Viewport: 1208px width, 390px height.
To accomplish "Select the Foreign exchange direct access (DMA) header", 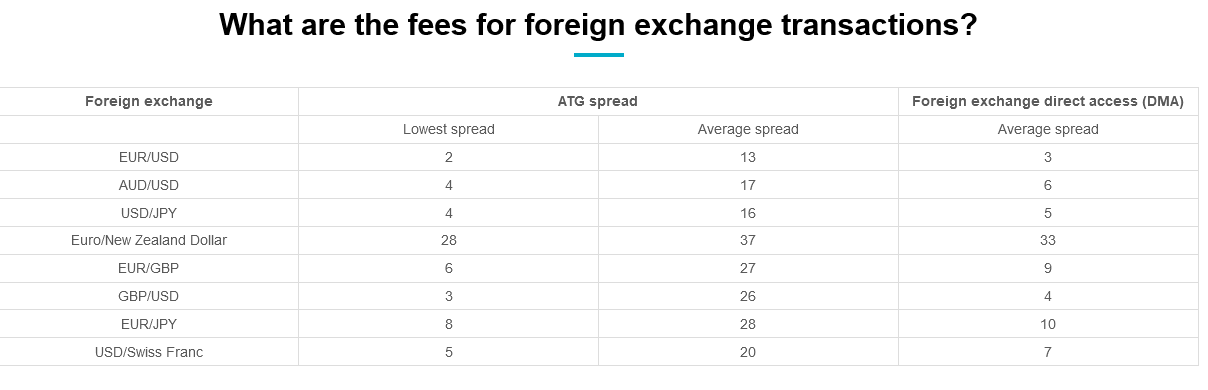I will click(1048, 101).
